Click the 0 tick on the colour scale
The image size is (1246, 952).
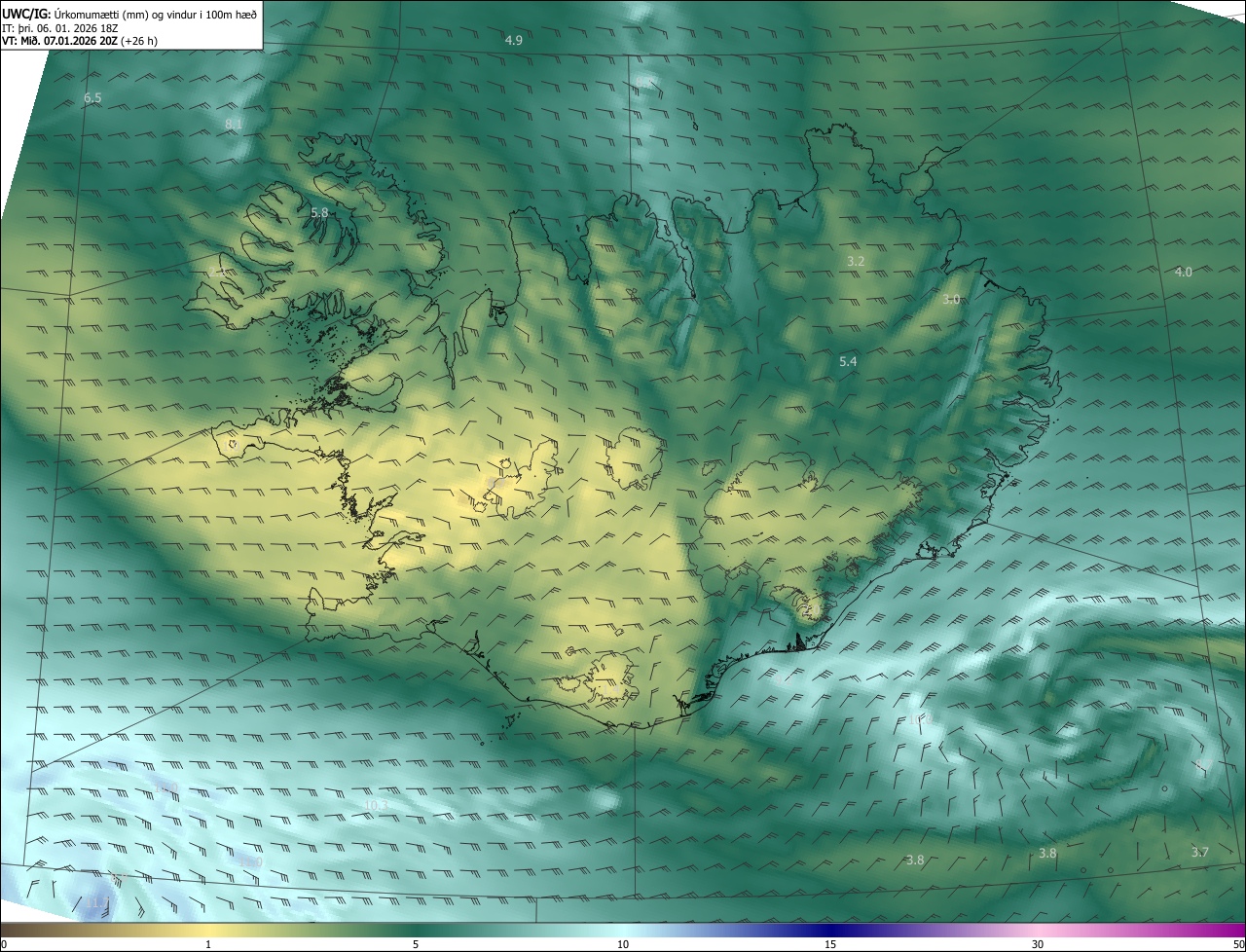(3, 944)
